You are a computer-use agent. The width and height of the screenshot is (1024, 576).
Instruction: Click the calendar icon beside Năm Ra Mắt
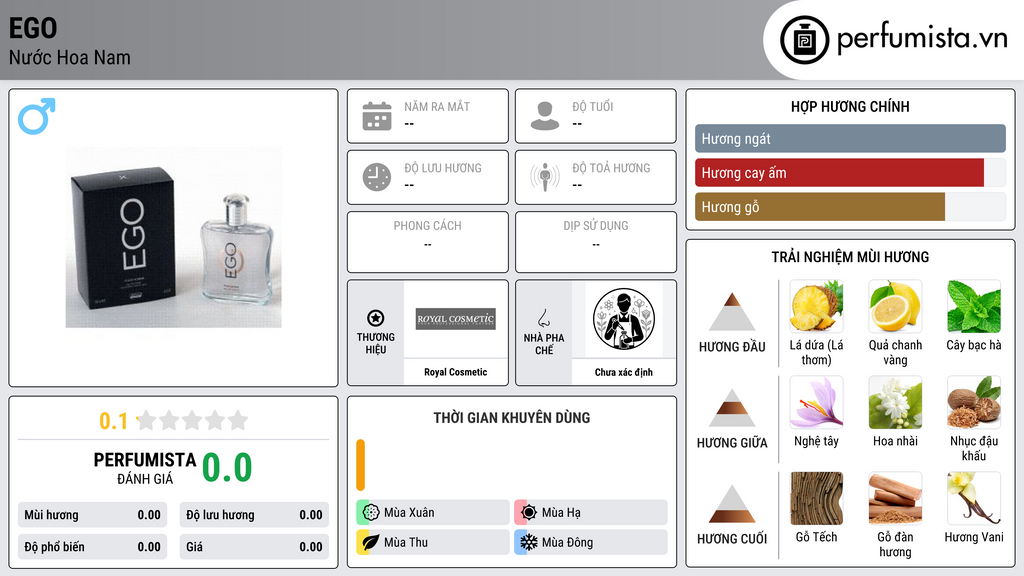(377, 116)
